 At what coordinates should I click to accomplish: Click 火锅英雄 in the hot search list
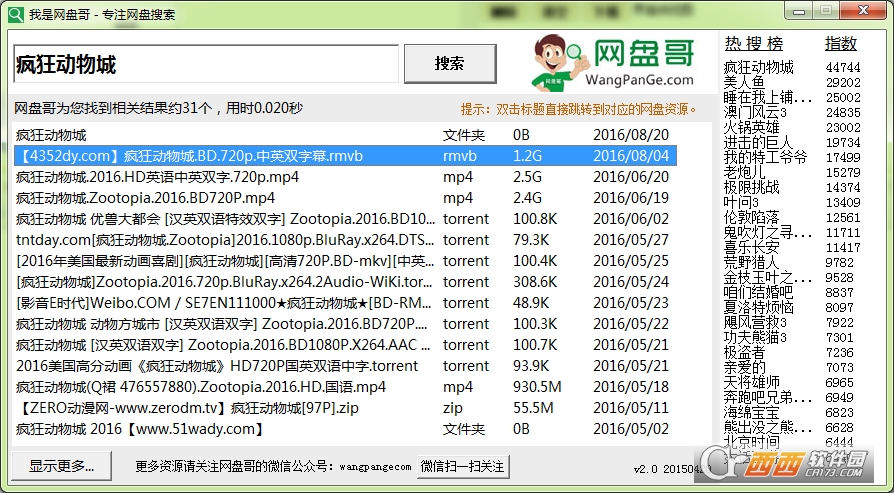pos(751,127)
